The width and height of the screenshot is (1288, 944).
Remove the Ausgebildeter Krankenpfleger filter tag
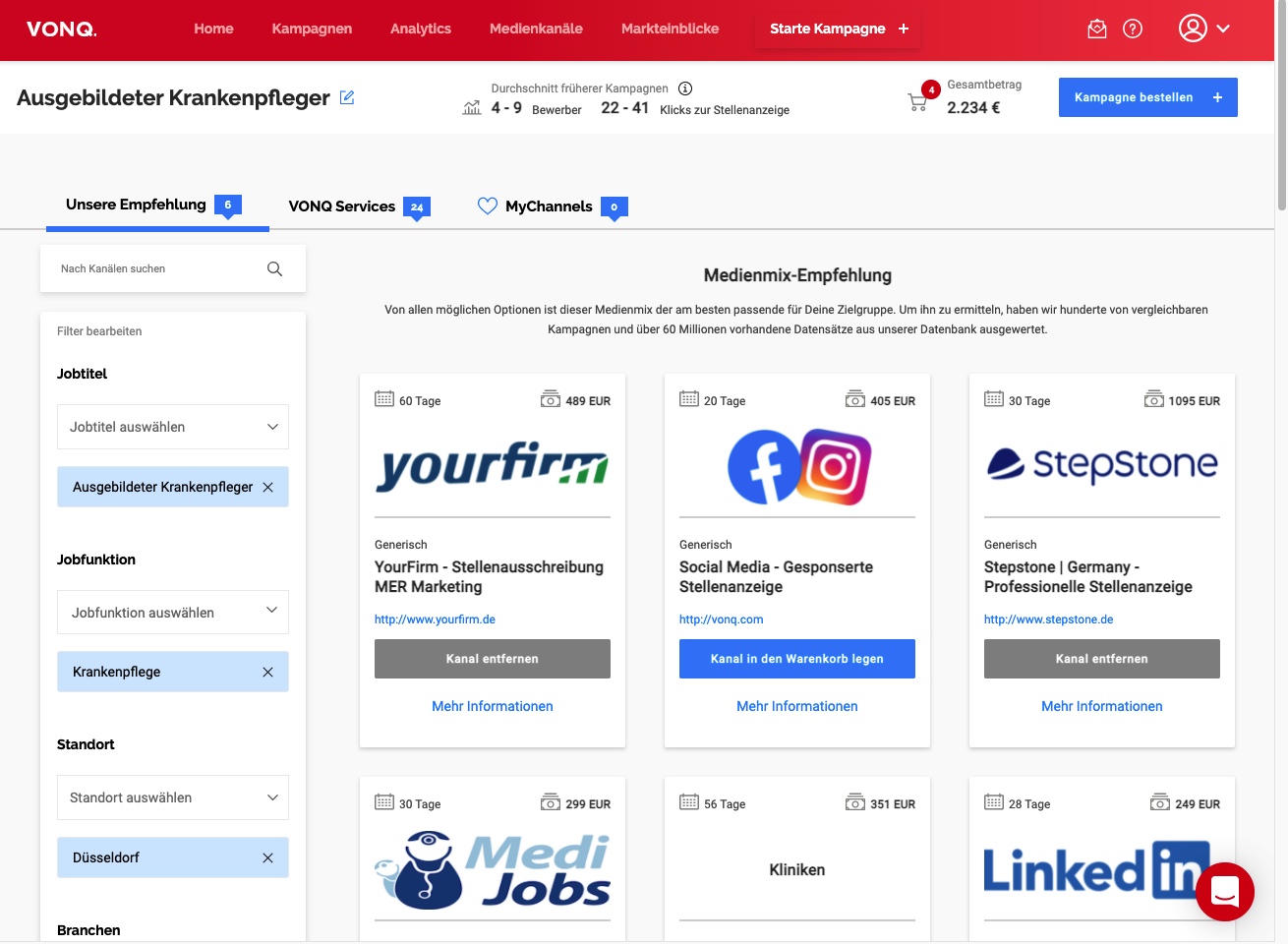267,487
